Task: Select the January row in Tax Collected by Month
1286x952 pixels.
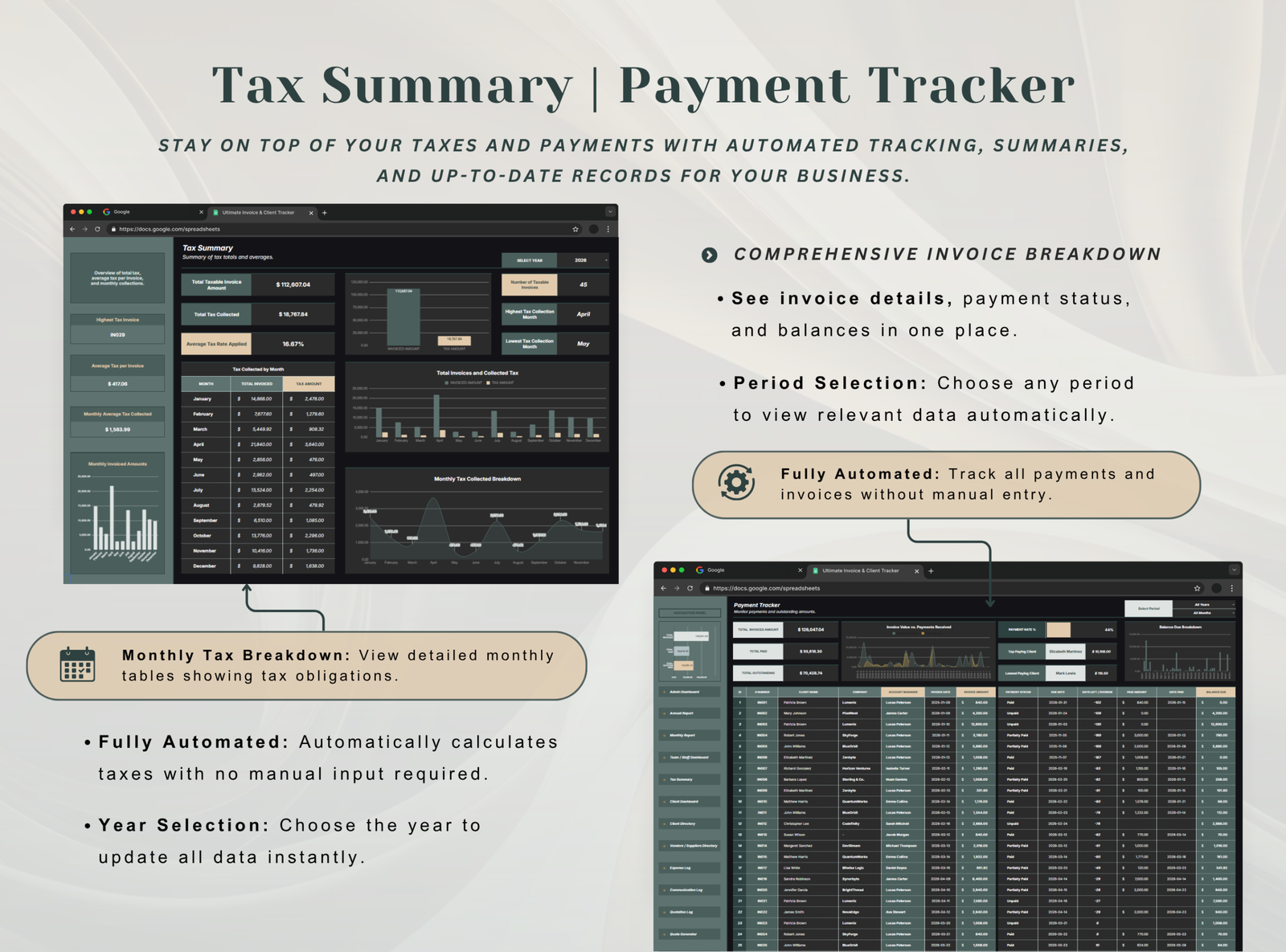Action: tap(258, 398)
